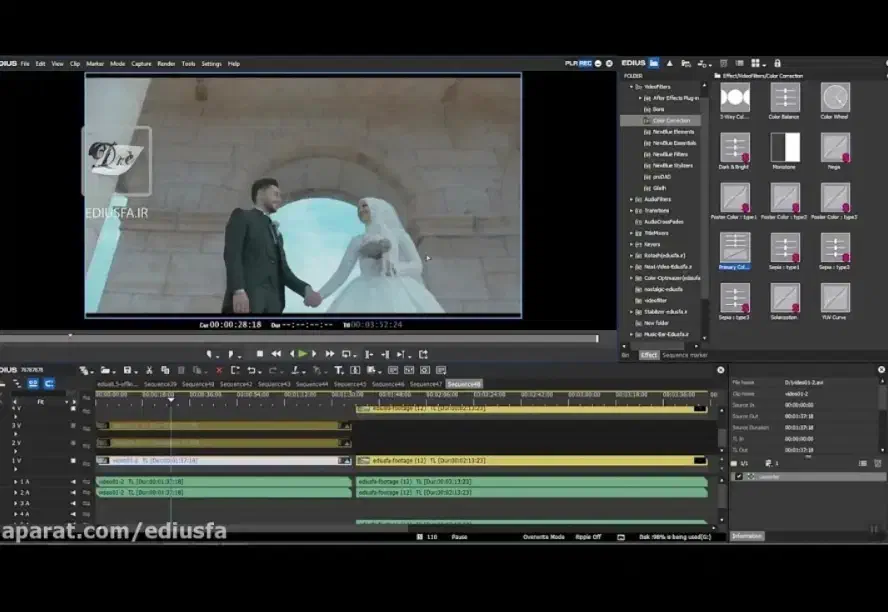This screenshot has height=612, width=888.
Task: Expand the AudioFilters folder in effect tree
Action: click(631, 199)
